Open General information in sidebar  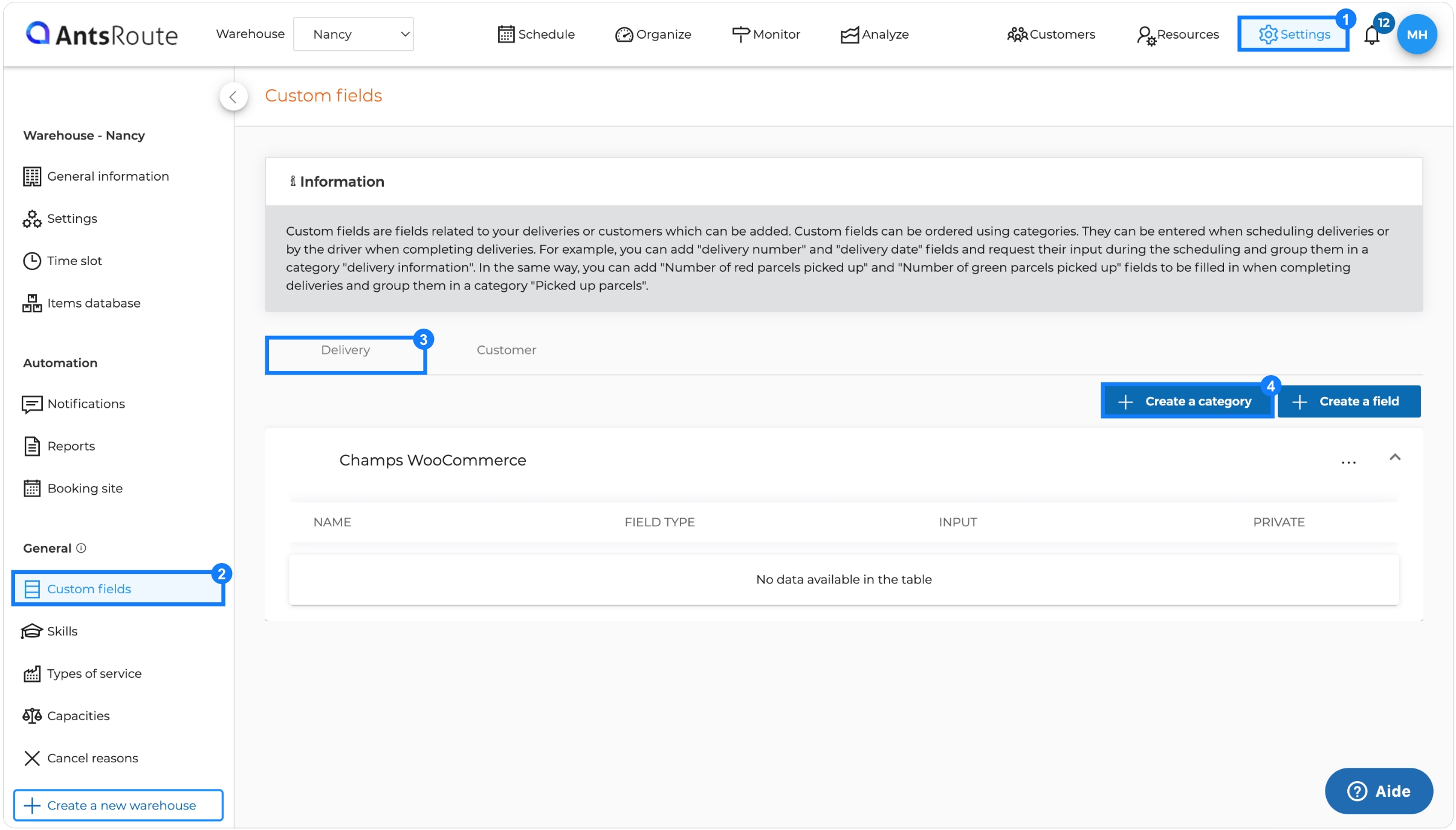tap(96, 176)
